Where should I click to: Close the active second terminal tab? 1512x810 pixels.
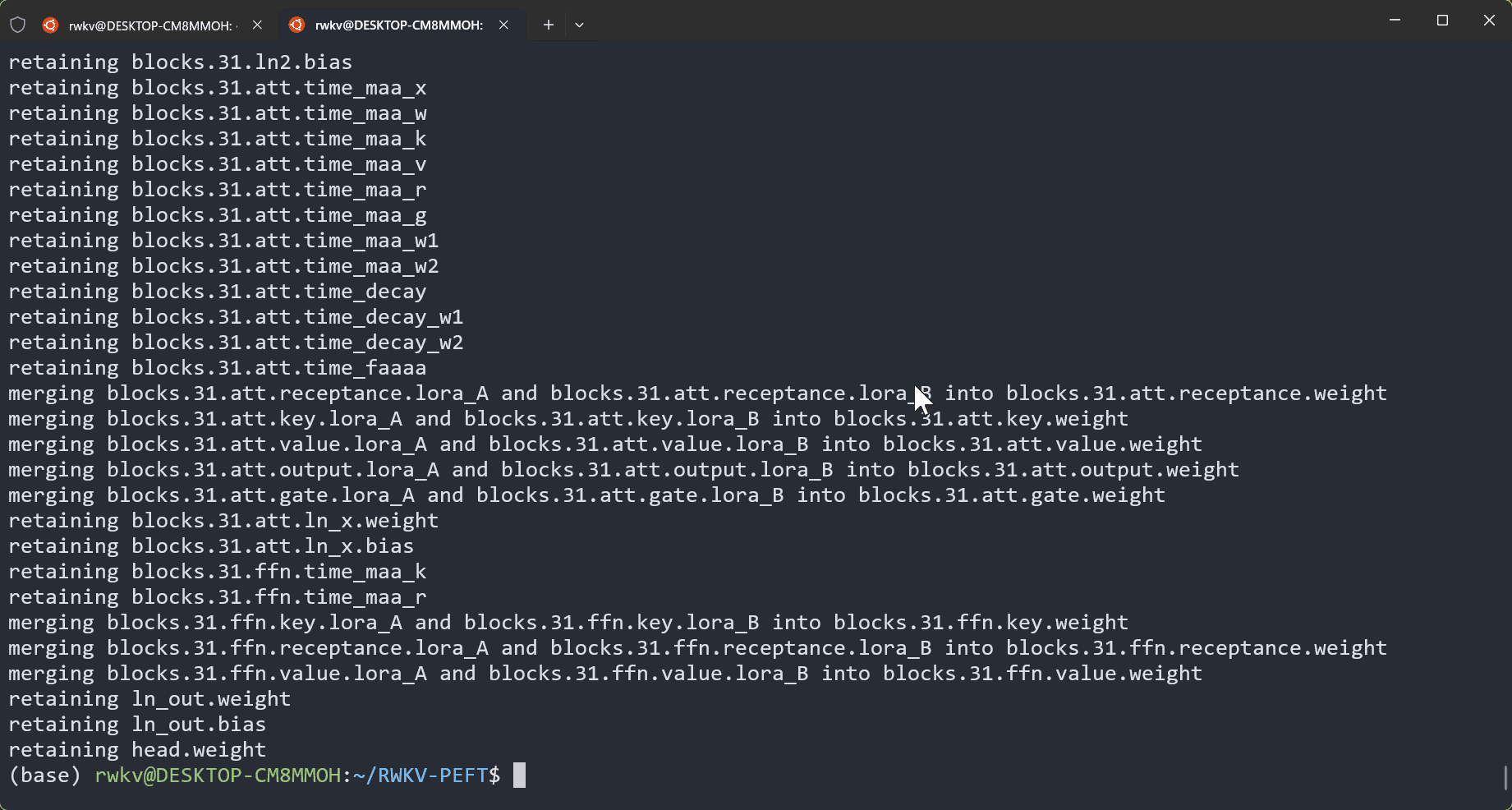tap(503, 25)
